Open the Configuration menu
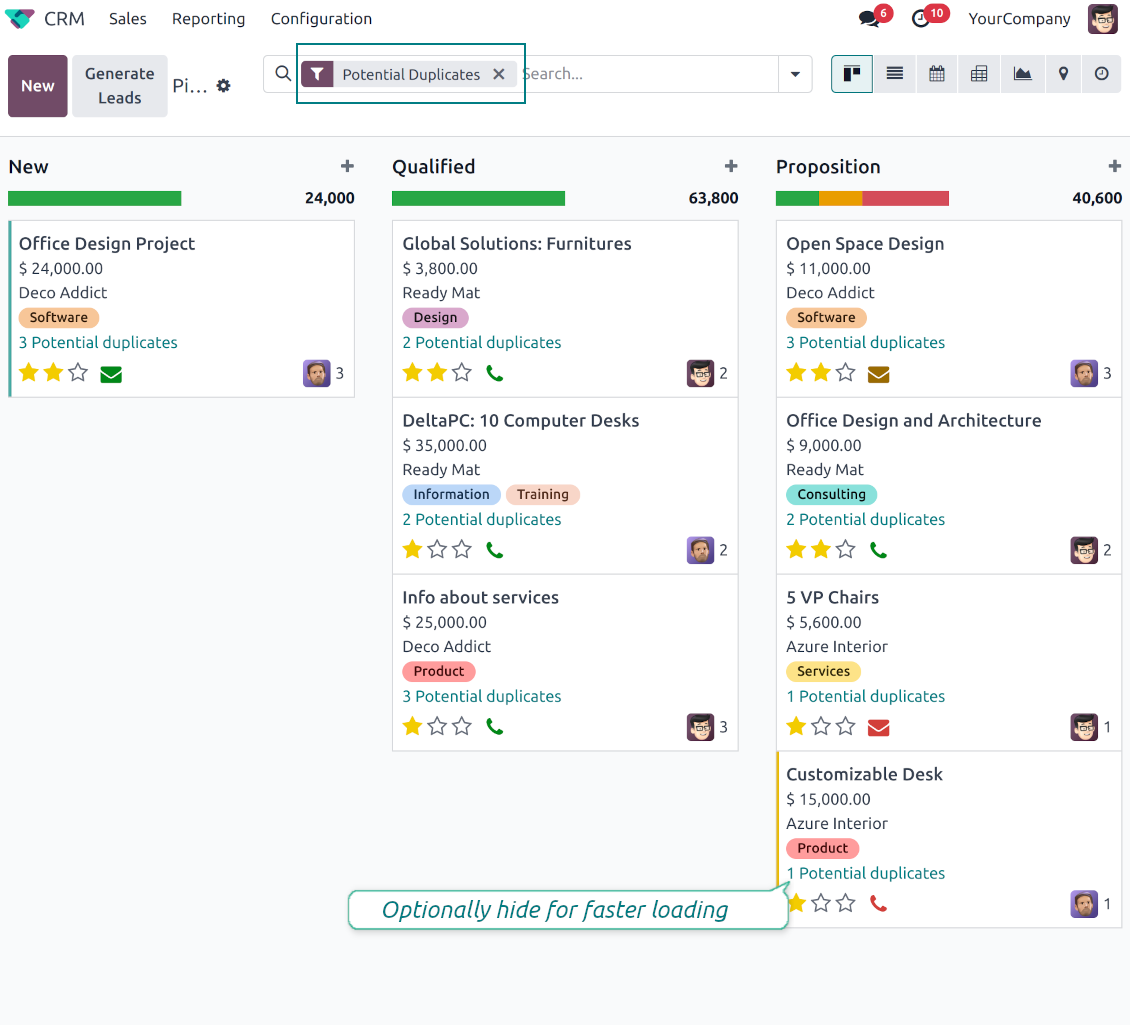This screenshot has height=1025, width=1130. point(321,19)
